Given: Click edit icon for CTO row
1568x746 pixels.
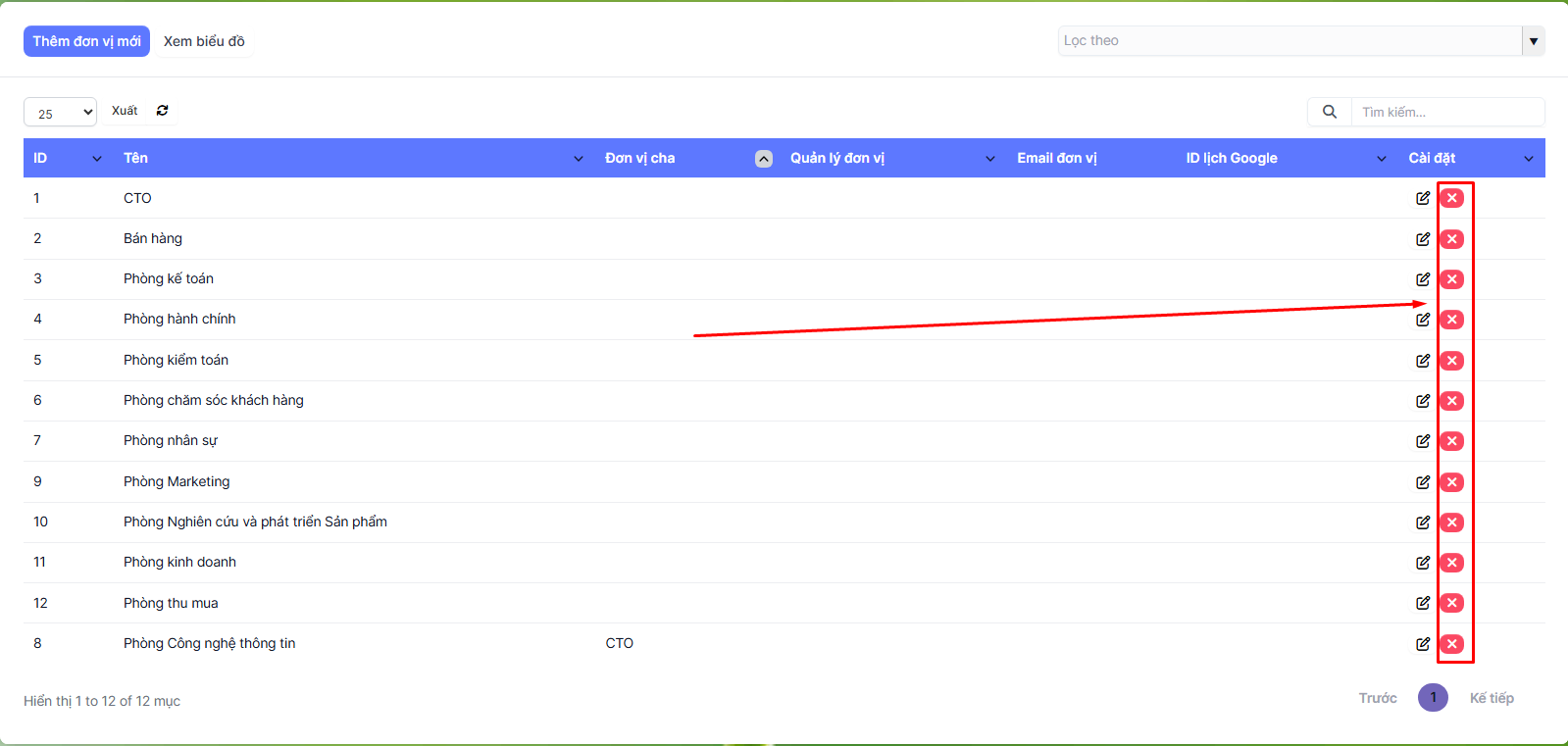Looking at the screenshot, I should pos(1422,198).
